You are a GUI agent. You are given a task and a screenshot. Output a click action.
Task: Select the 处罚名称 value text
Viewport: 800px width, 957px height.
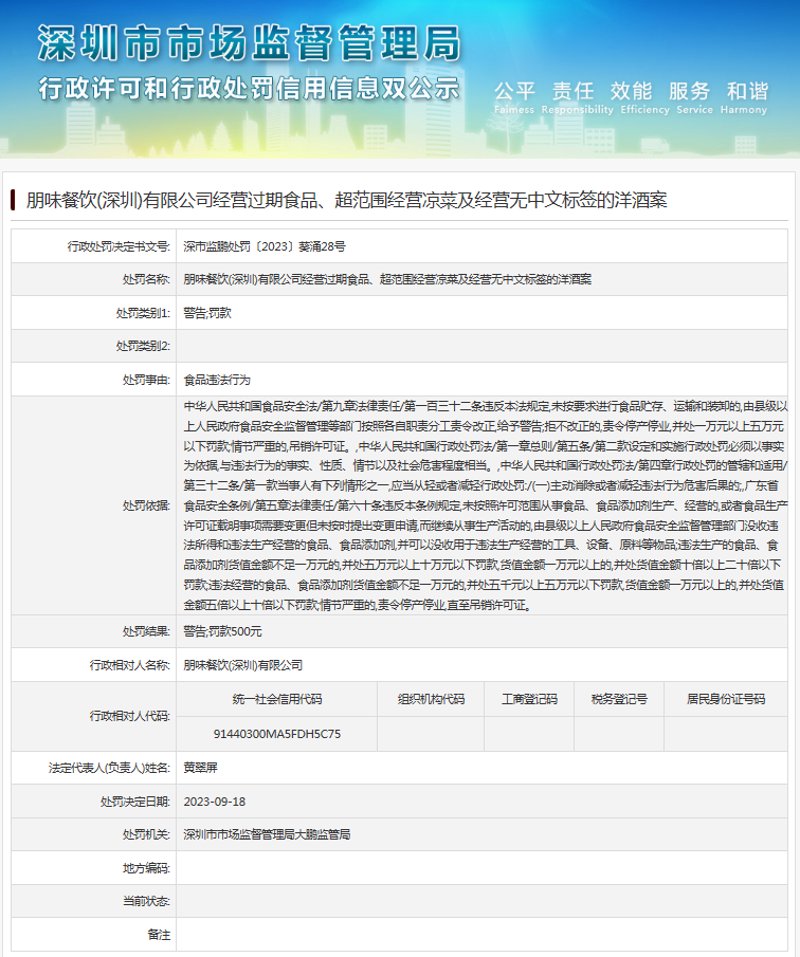[x=387, y=280]
